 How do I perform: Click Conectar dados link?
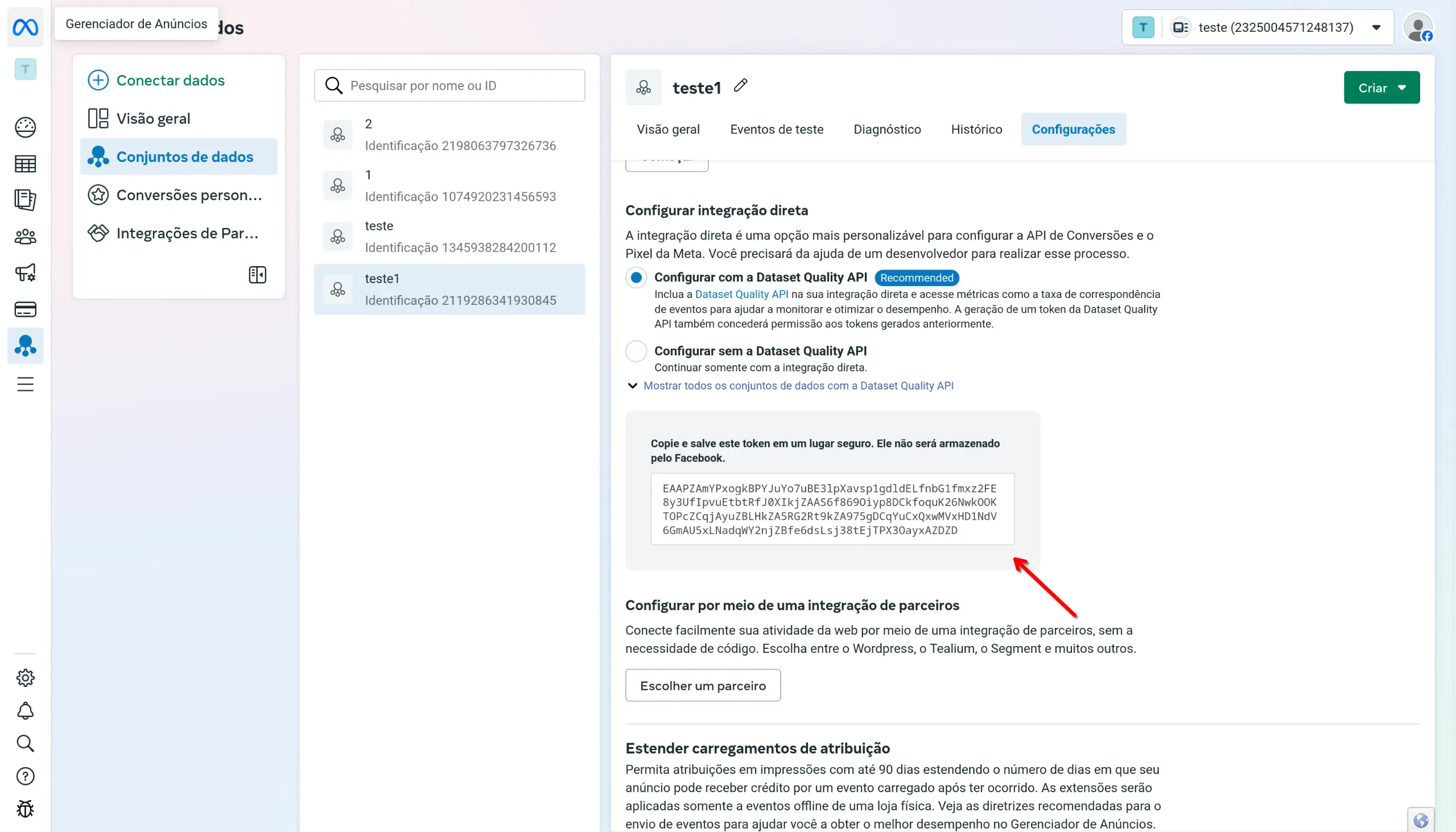pos(170,80)
